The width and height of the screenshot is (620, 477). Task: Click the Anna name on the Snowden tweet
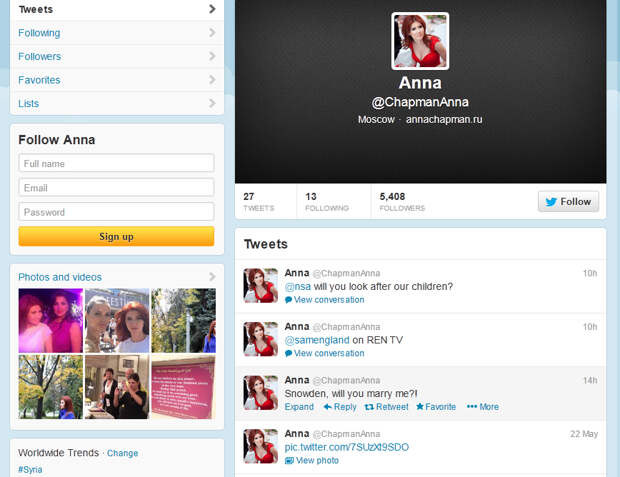(297, 380)
